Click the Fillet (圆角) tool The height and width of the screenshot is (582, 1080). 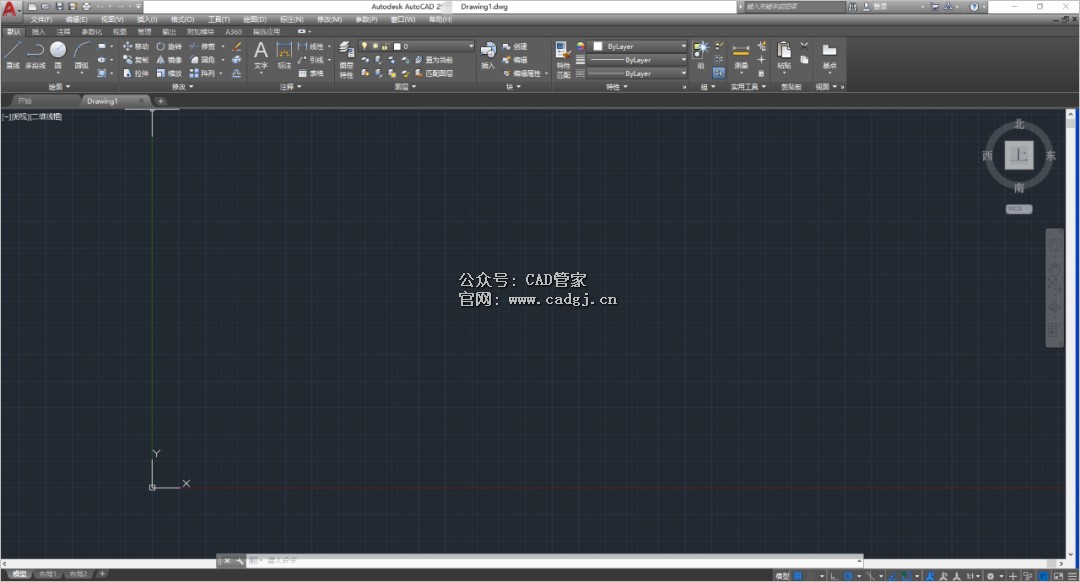point(202,60)
